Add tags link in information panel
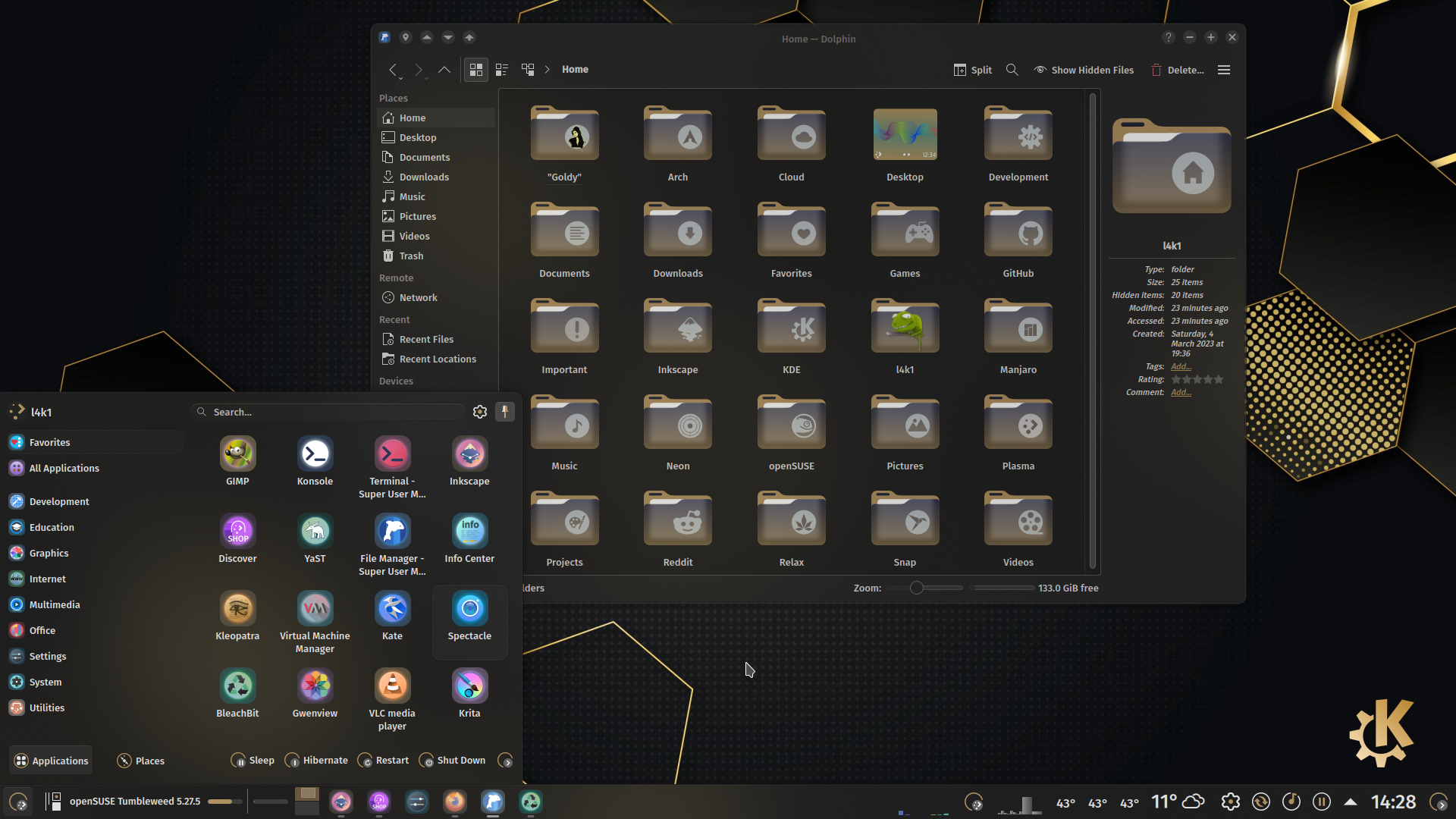The width and height of the screenshot is (1456, 819). [x=1181, y=366]
